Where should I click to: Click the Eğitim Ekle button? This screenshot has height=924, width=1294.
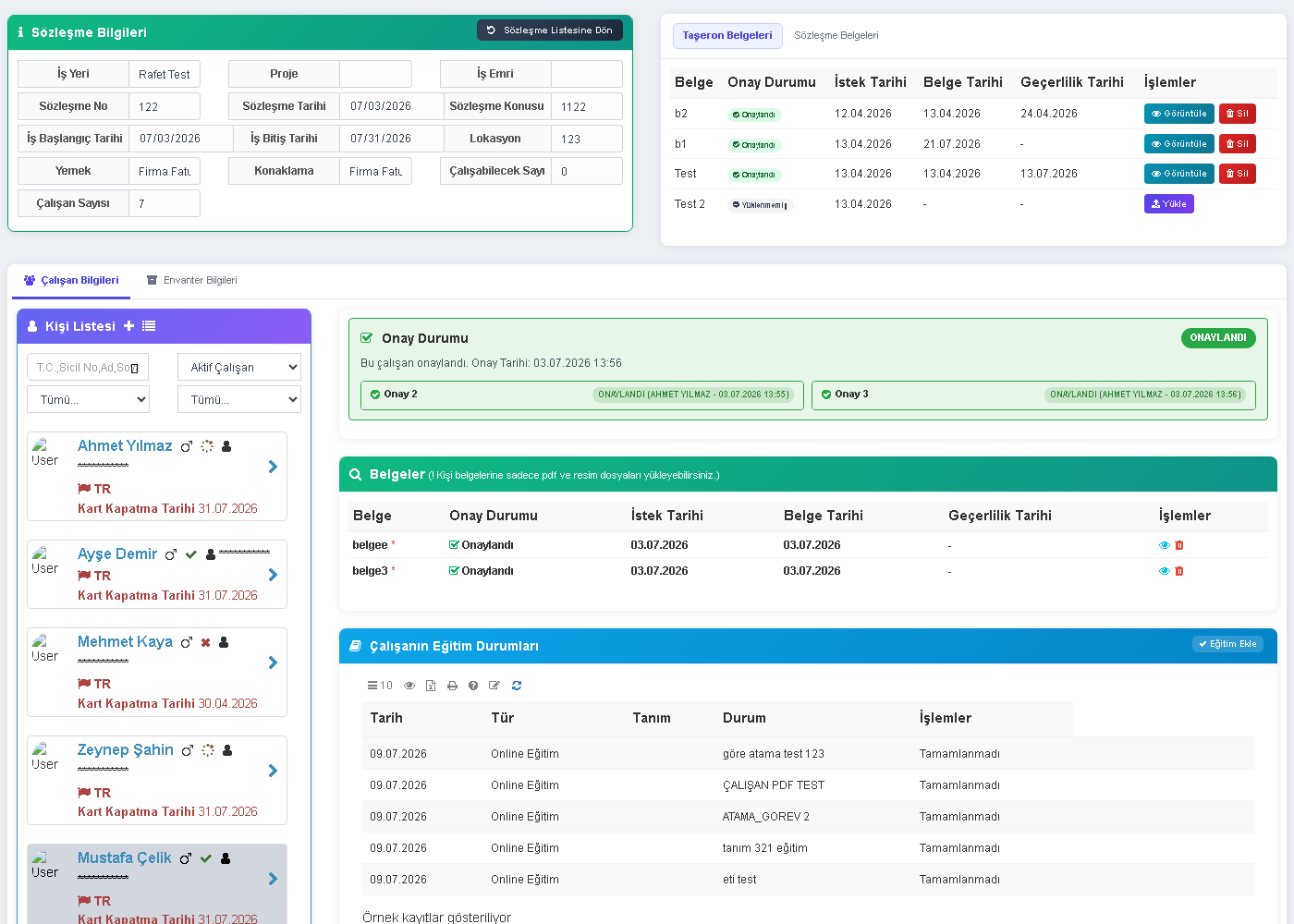[x=1227, y=644]
